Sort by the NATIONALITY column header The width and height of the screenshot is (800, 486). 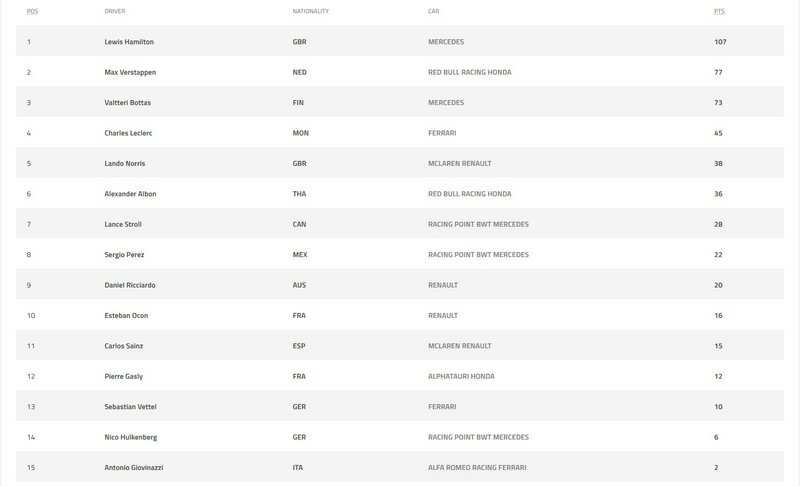pyautogui.click(x=311, y=11)
